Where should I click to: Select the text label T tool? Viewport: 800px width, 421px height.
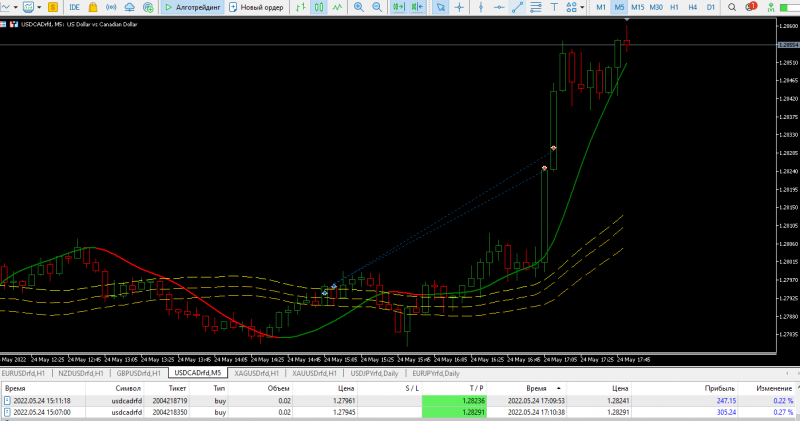(x=554, y=7)
